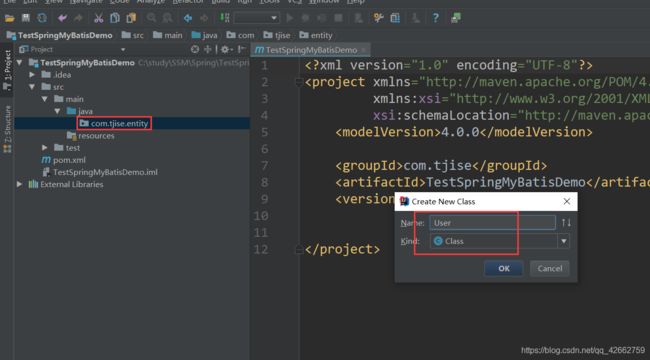
Task: Click the Synchronize refresh icon
Action: pos(42,18)
